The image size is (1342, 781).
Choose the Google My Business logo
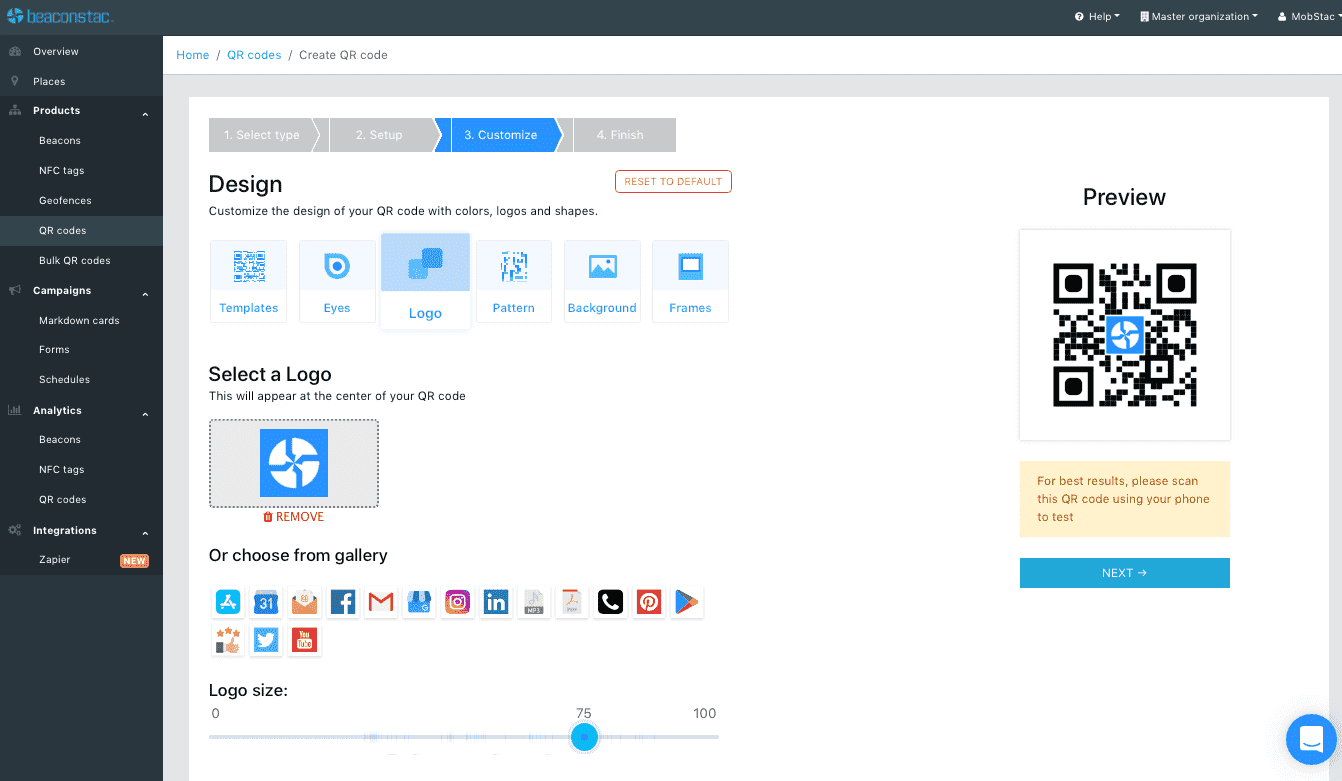419,602
